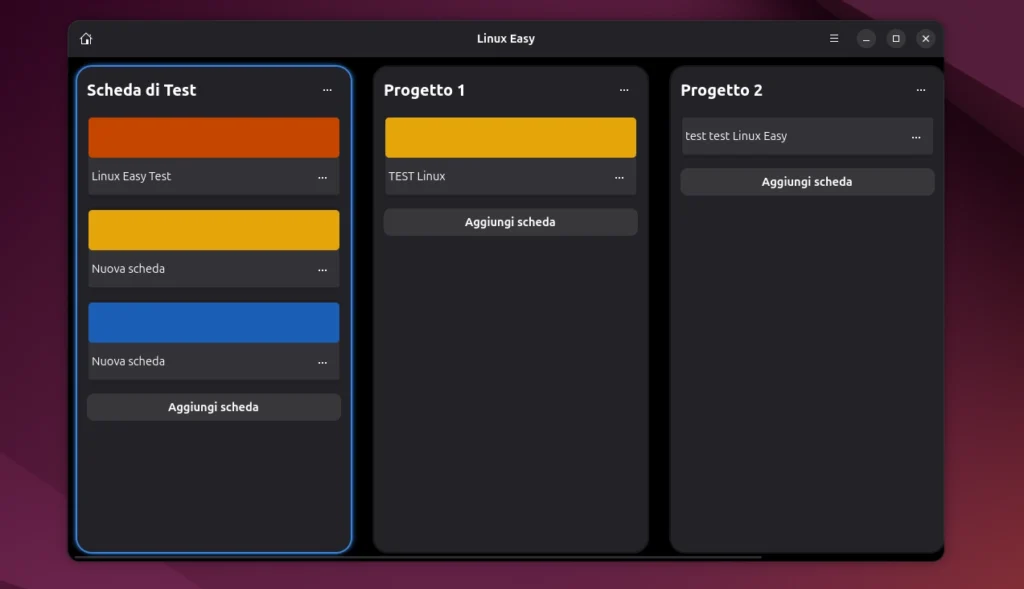Click Aggiungi scheda in Scheda di Test column

tap(213, 407)
